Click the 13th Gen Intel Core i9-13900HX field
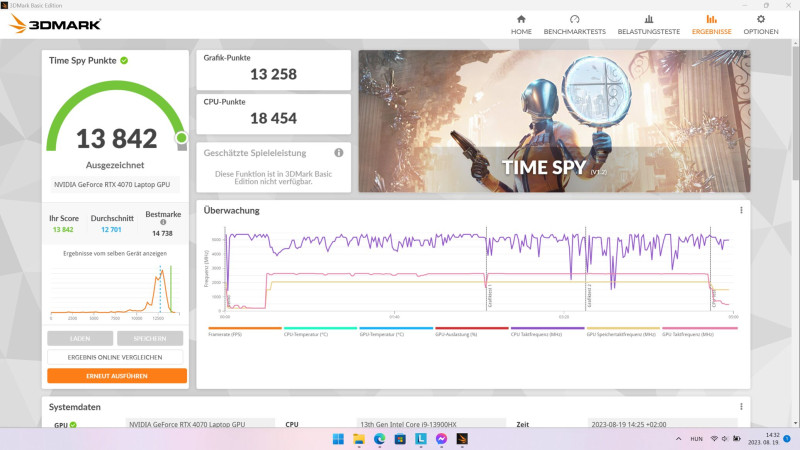This screenshot has height=450, width=800. pos(432,423)
